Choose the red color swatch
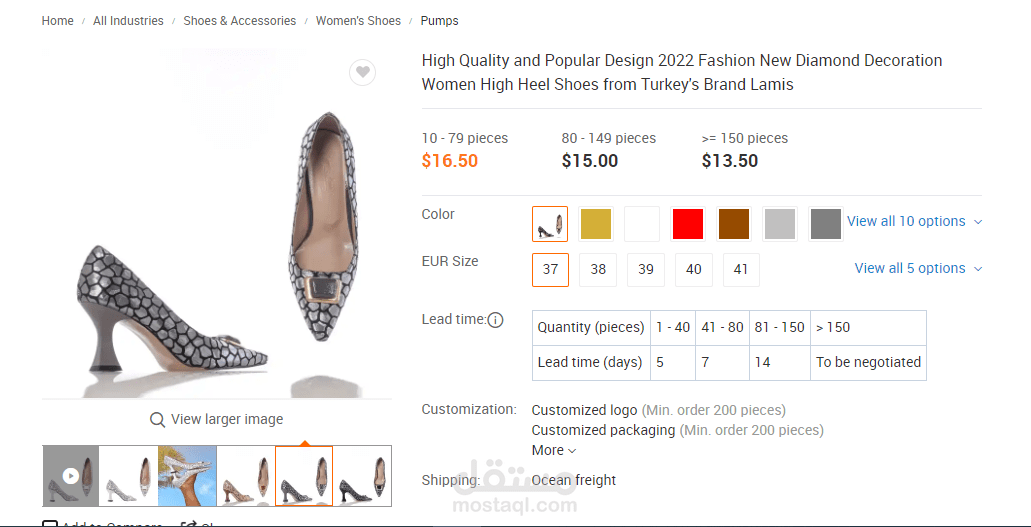The width and height of the screenshot is (1031, 527). [688, 224]
